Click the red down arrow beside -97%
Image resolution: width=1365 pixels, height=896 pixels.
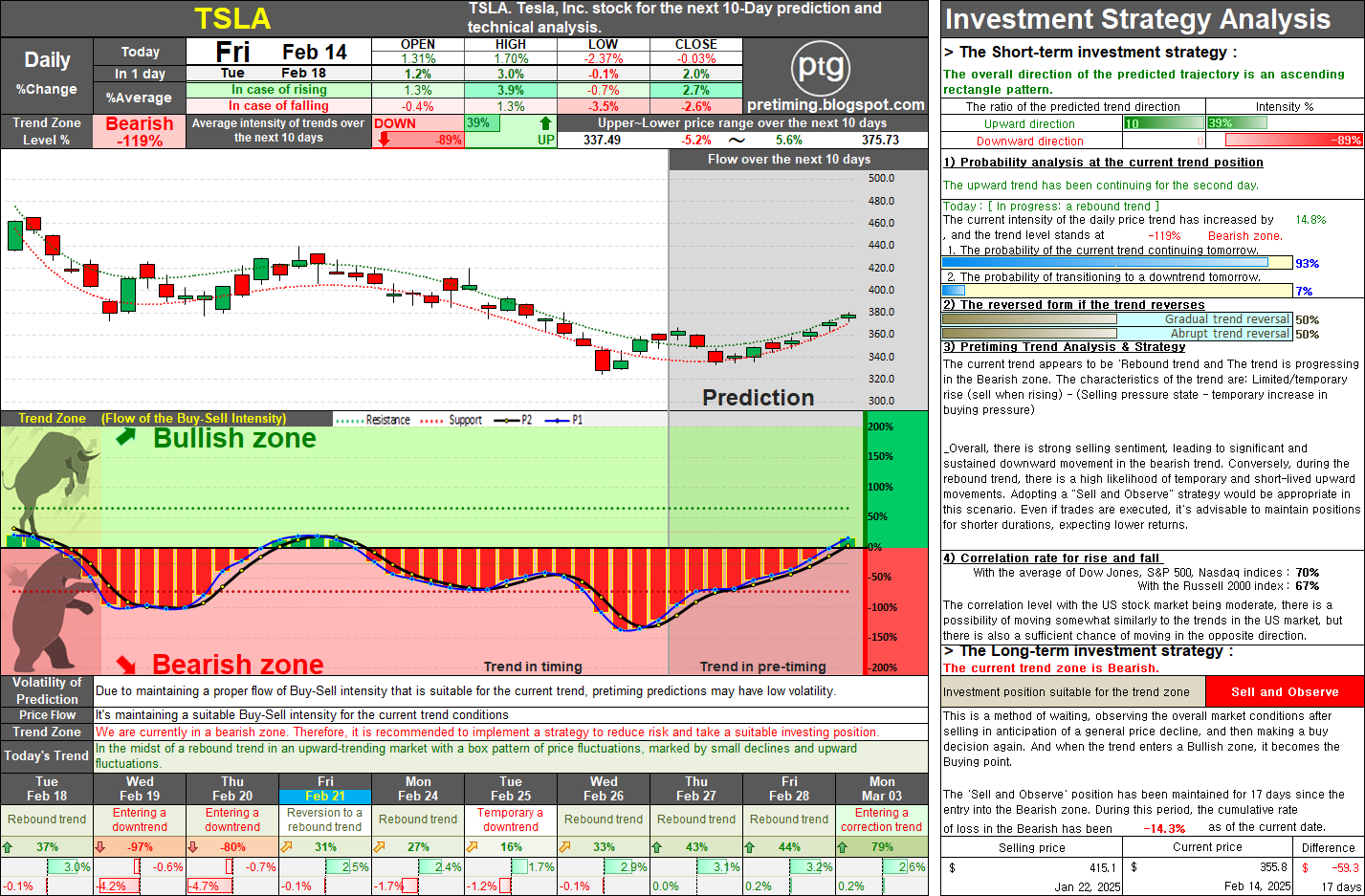[x=100, y=847]
